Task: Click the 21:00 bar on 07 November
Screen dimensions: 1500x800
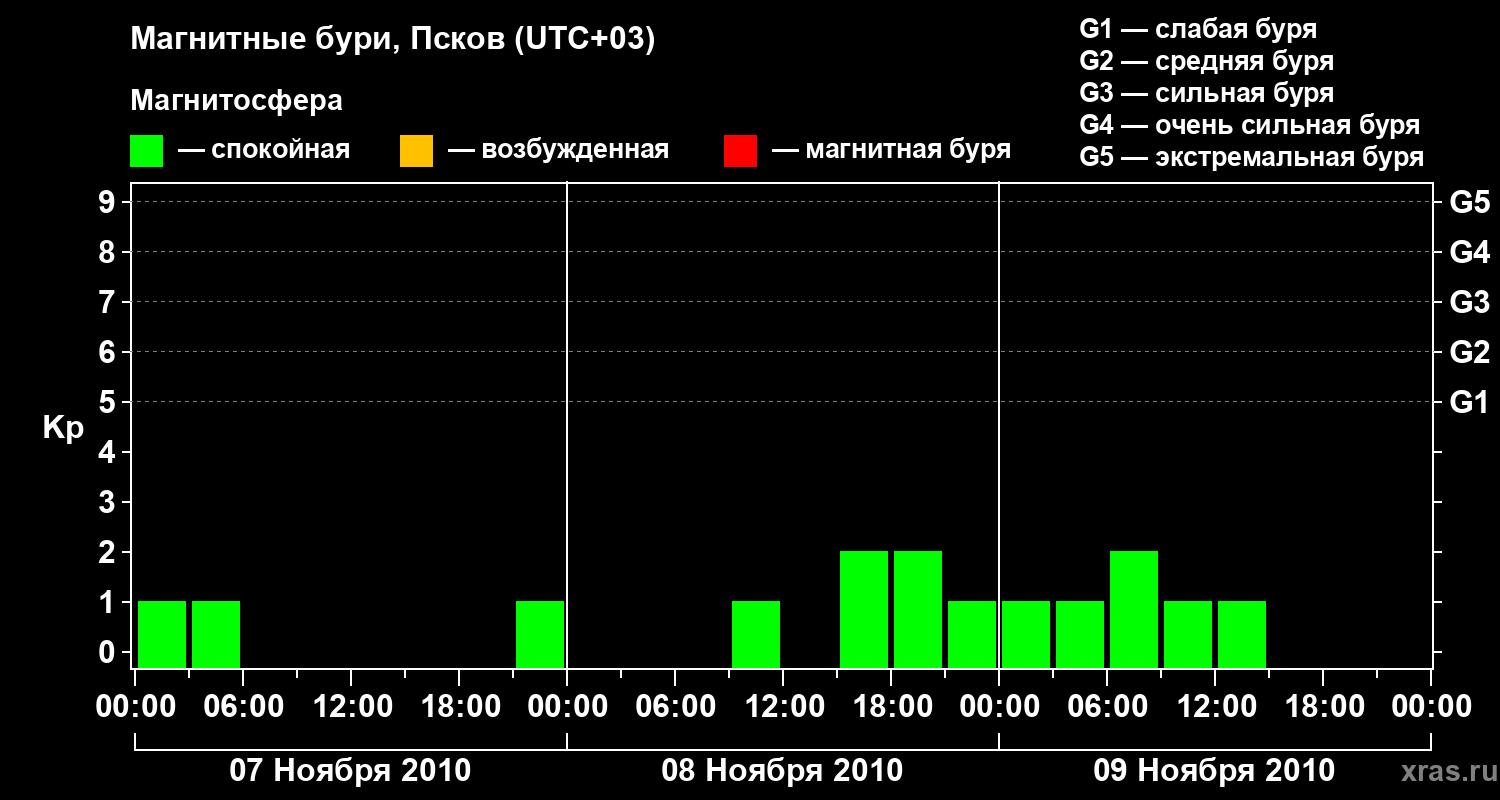Action: [540, 634]
